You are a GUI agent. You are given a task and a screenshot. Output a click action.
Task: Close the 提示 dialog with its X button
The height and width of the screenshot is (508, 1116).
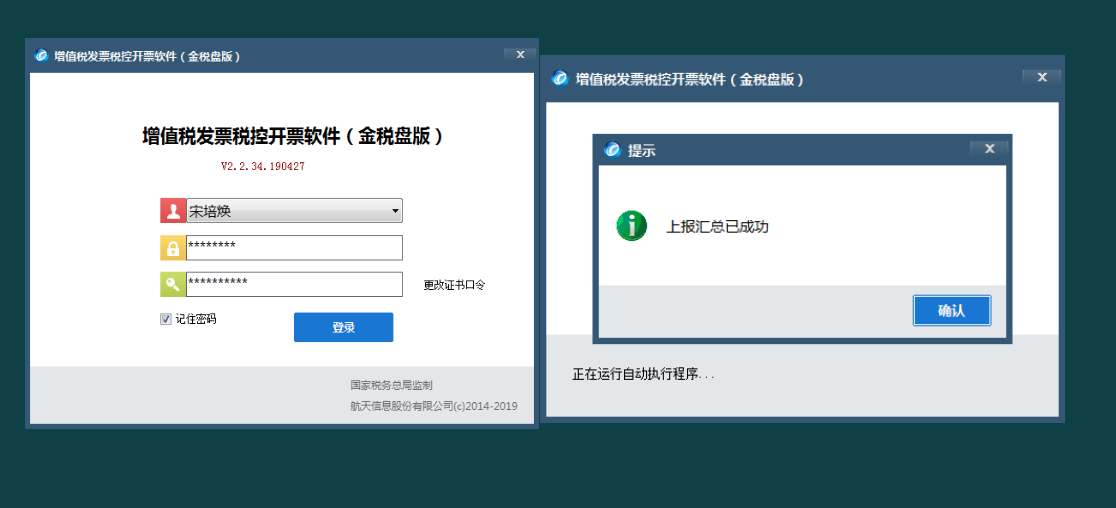point(989,149)
